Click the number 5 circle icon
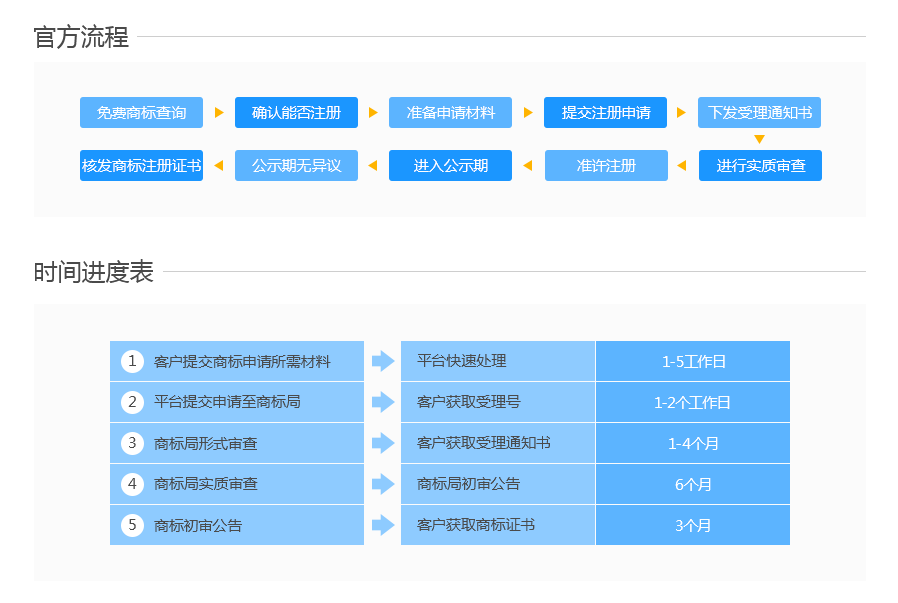Image resolution: width=898 pixels, height=603 pixels. point(132,525)
